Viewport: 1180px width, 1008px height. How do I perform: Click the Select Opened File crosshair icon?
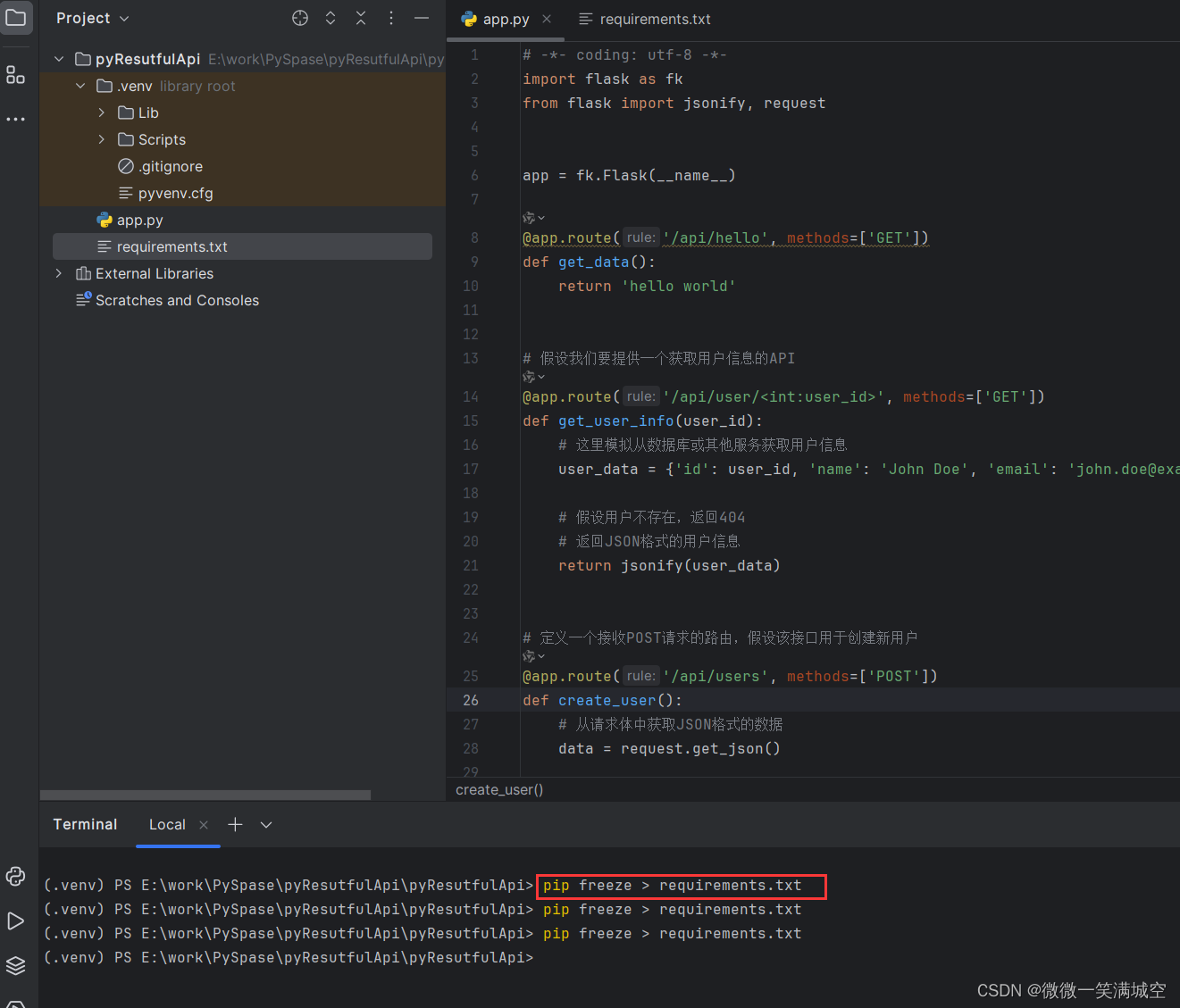pos(300,18)
